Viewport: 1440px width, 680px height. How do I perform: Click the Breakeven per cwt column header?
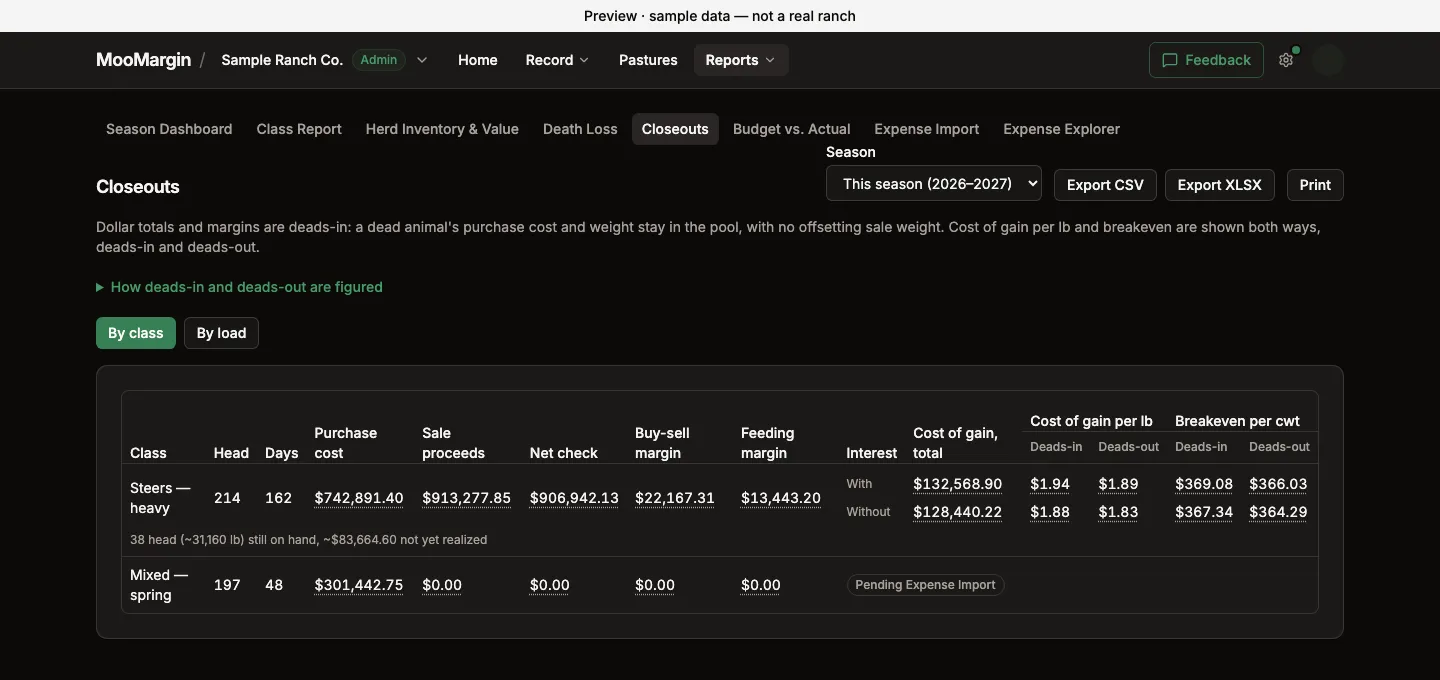pos(1237,421)
